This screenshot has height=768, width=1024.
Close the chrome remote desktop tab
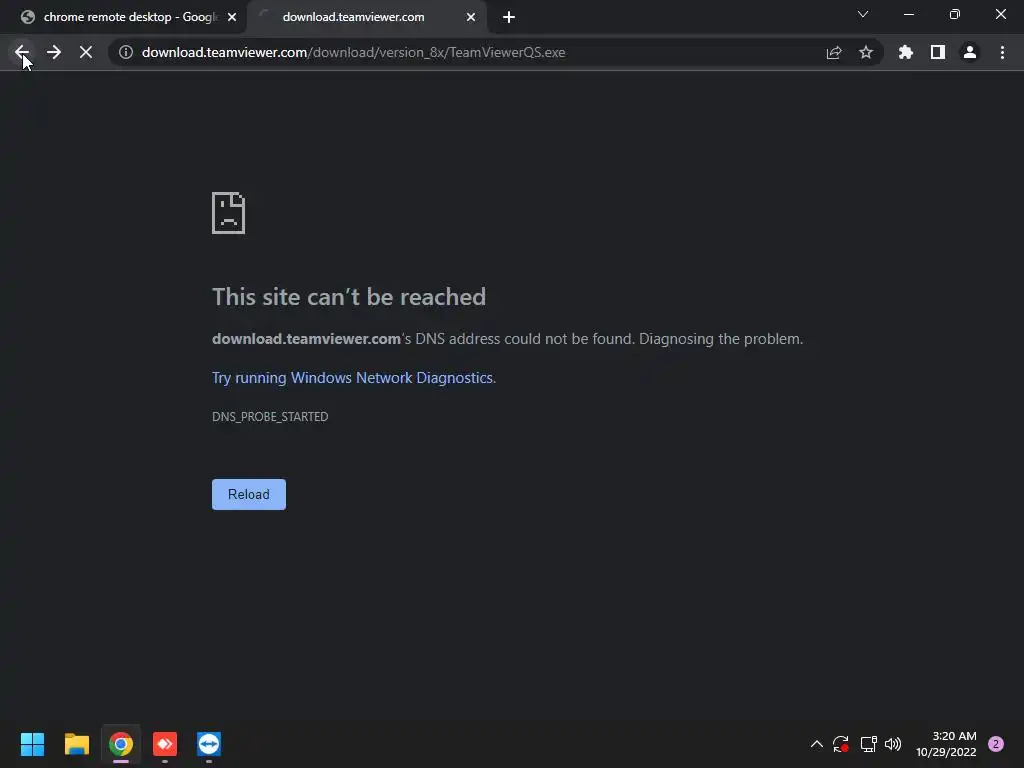[x=232, y=17]
